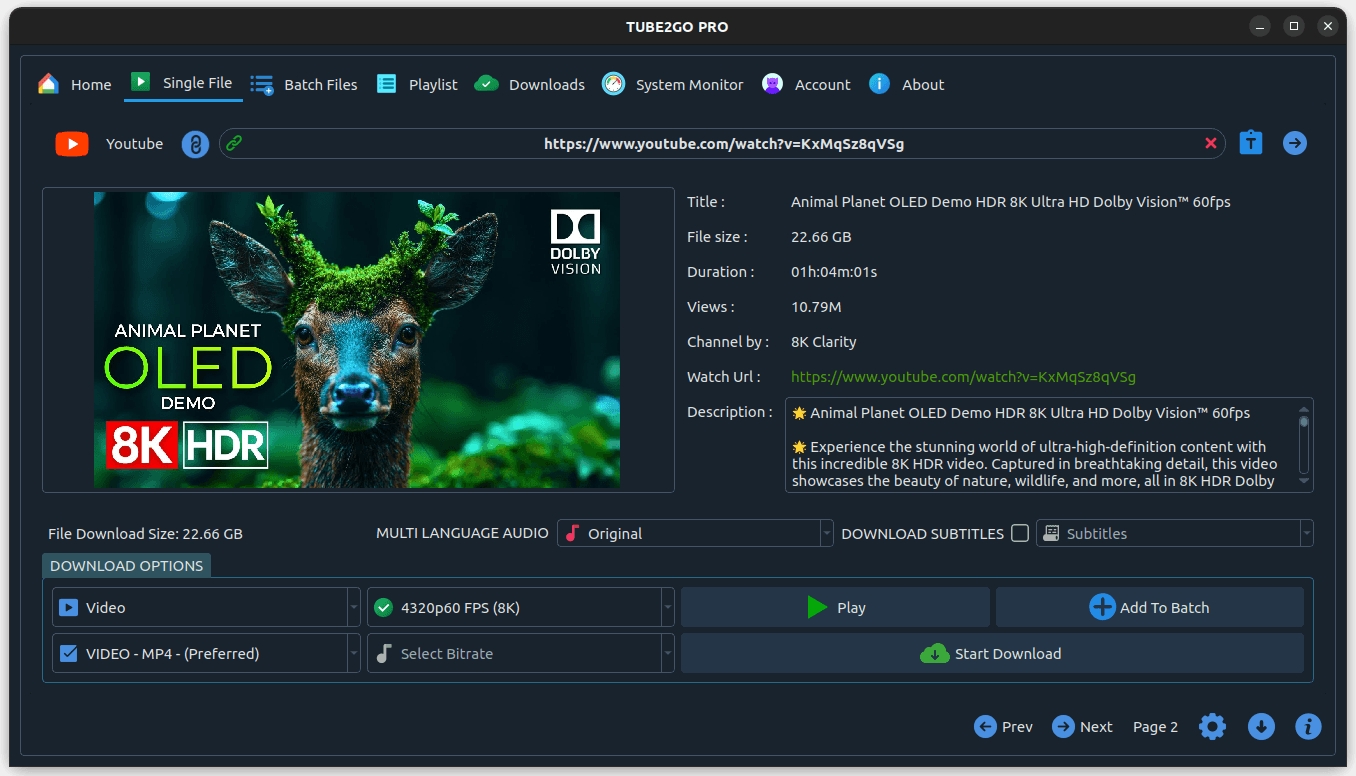Open the Batch Files tab
The image size is (1356, 776).
click(304, 85)
